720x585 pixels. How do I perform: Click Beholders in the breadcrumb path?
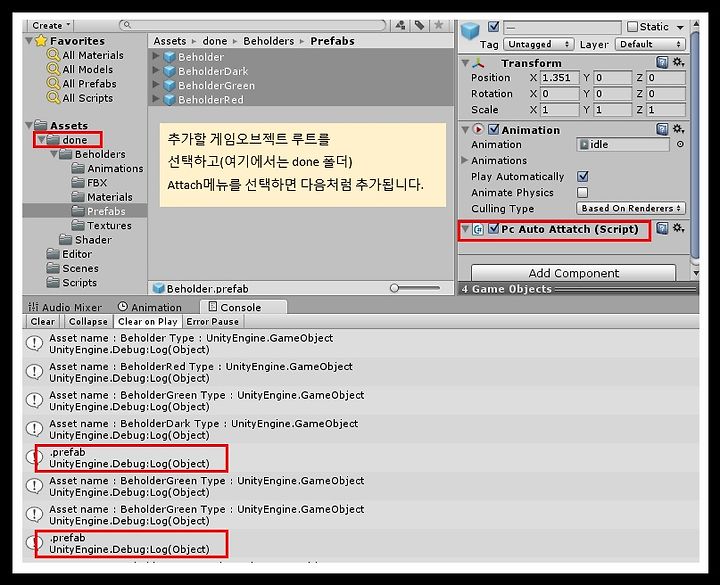tap(269, 41)
